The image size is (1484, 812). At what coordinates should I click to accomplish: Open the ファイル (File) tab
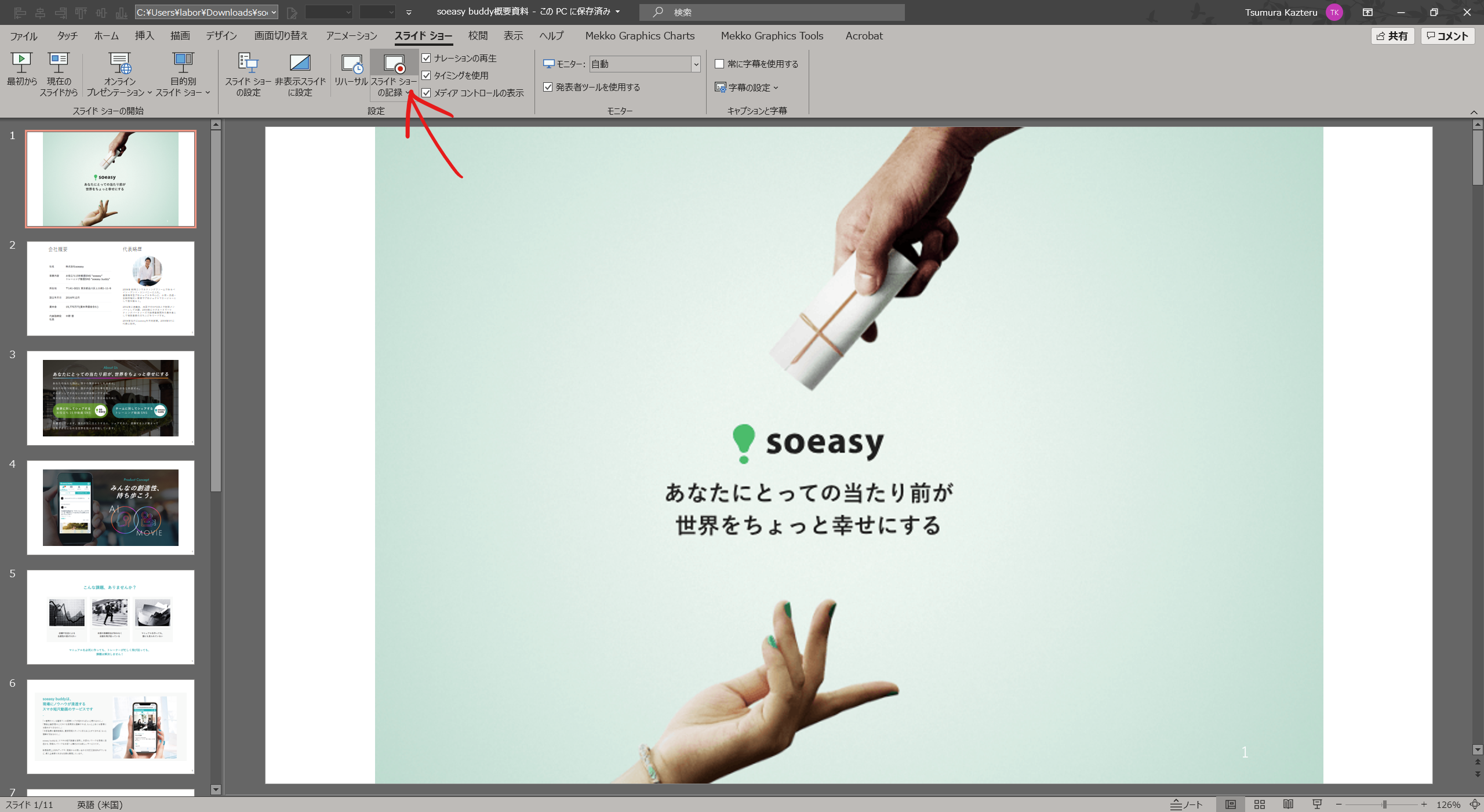click(24, 36)
